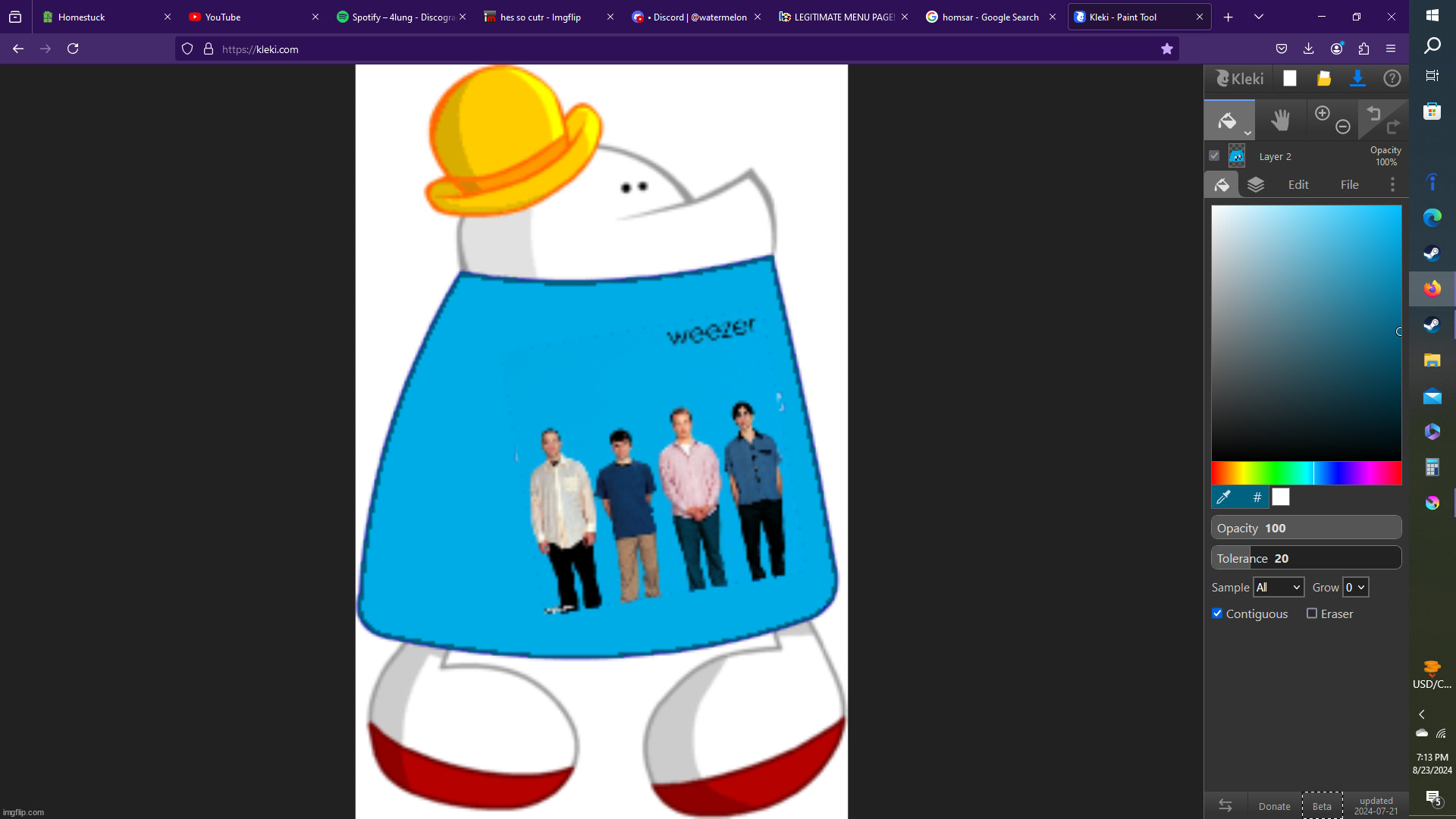Image resolution: width=1456 pixels, height=819 pixels.
Task: List all open Firefox tabs
Action: 1259,17
